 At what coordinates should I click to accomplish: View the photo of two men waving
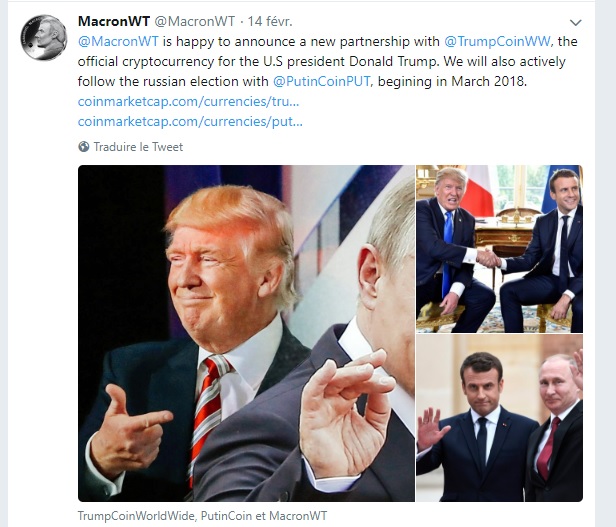pyautogui.click(x=499, y=418)
